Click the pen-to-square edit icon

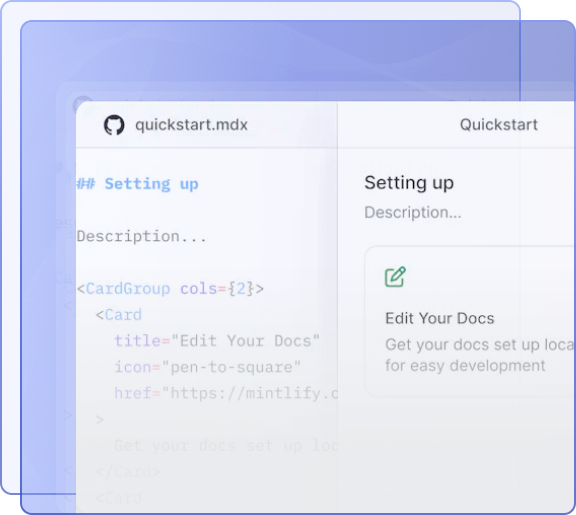tap(395, 277)
